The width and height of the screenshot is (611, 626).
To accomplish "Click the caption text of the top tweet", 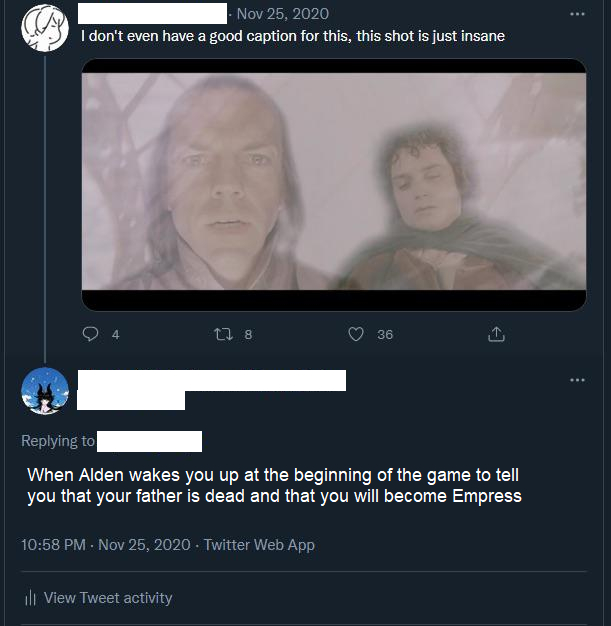I will [x=292, y=37].
